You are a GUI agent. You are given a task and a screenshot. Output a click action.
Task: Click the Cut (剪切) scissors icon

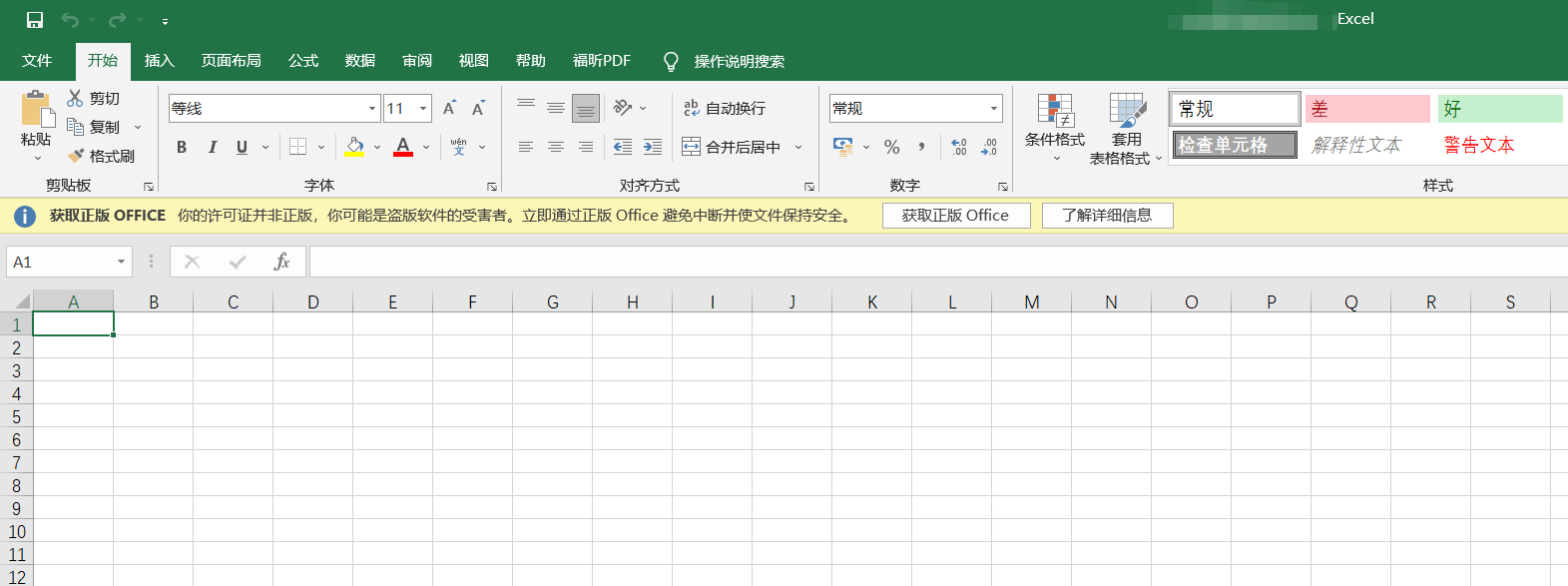(x=75, y=98)
